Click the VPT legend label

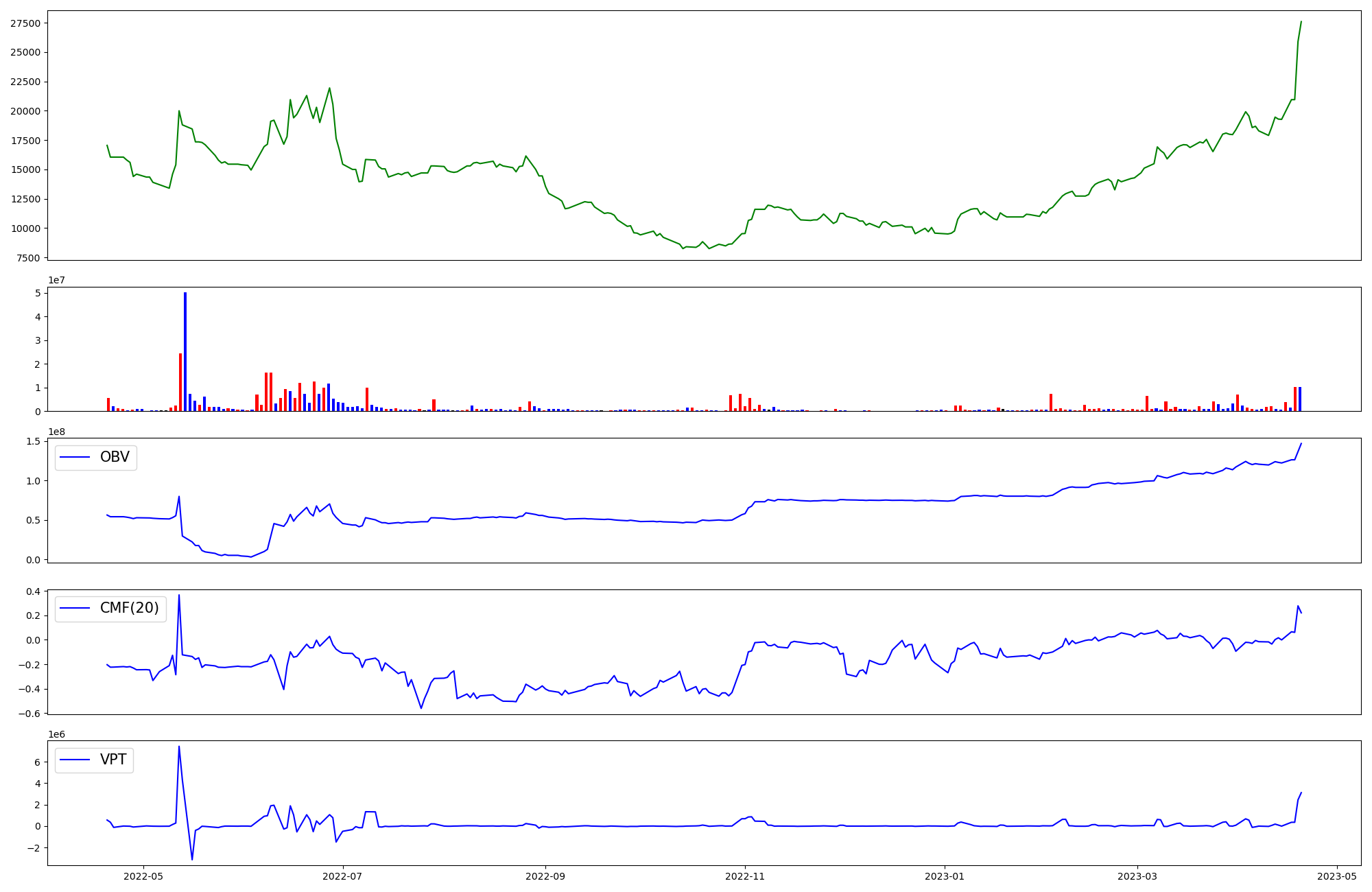pyautogui.click(x=113, y=760)
